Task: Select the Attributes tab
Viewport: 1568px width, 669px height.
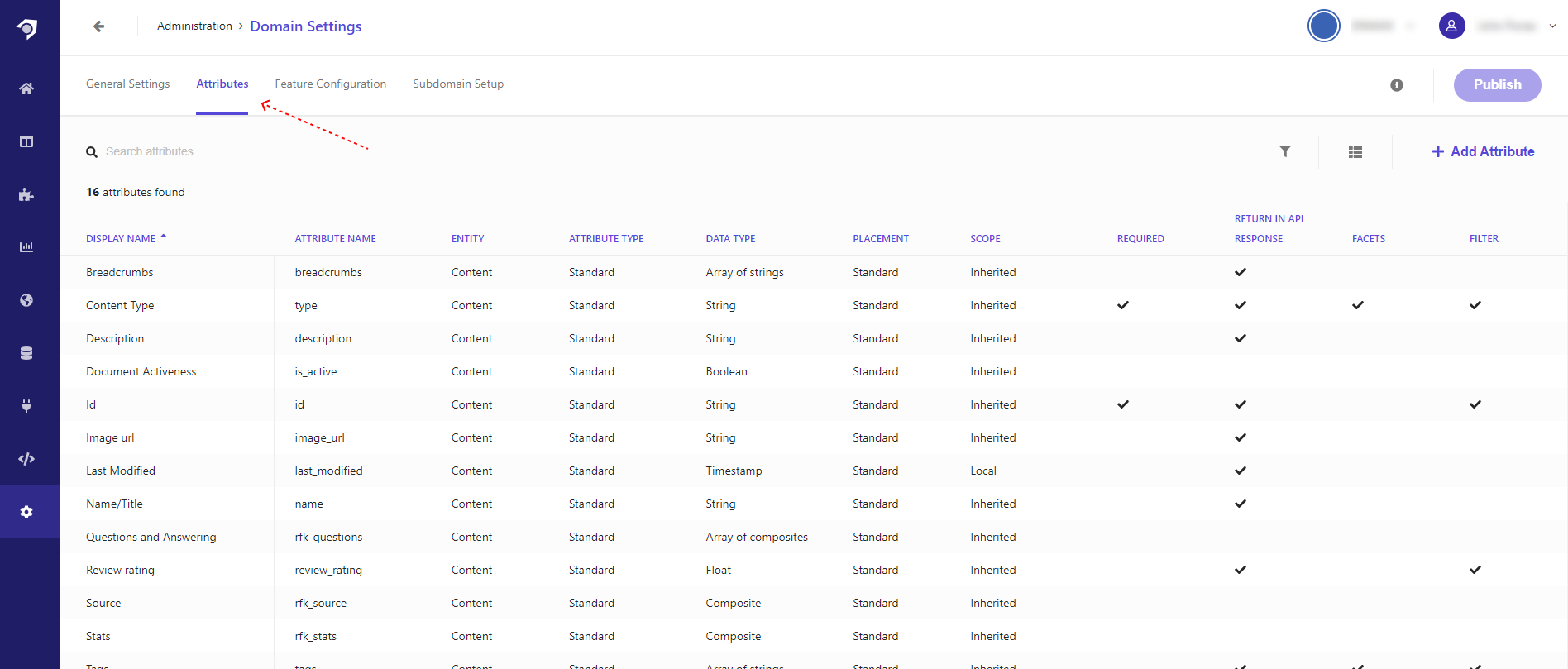Action: [x=222, y=84]
